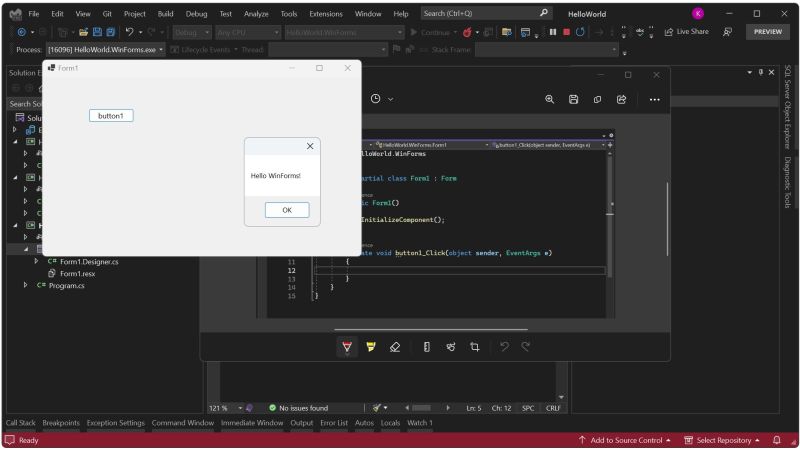Open the Thread dropdown
The image size is (800, 450).
pyautogui.click(x=327, y=49)
